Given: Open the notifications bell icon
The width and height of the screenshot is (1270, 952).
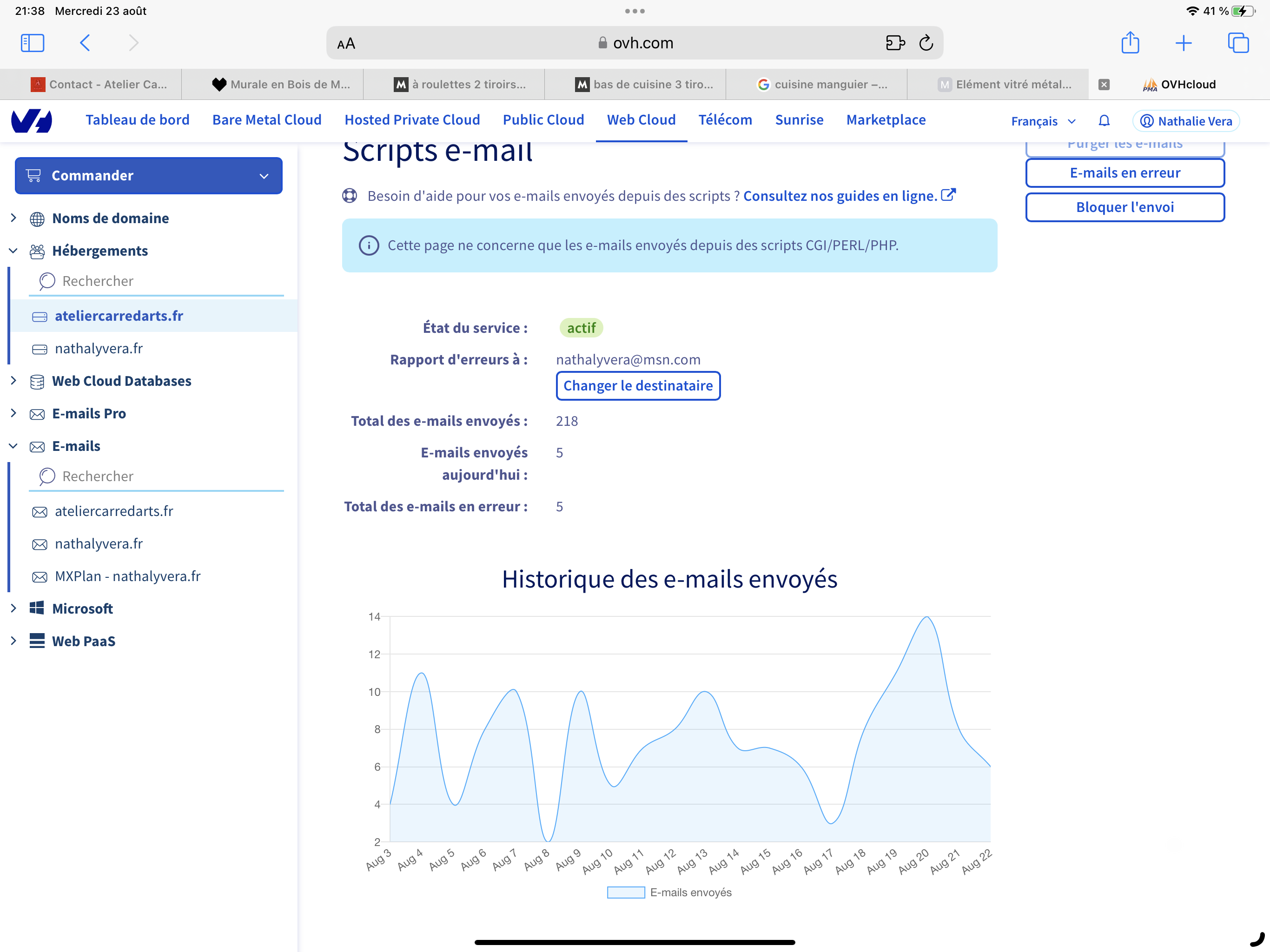Looking at the screenshot, I should pos(1104,121).
